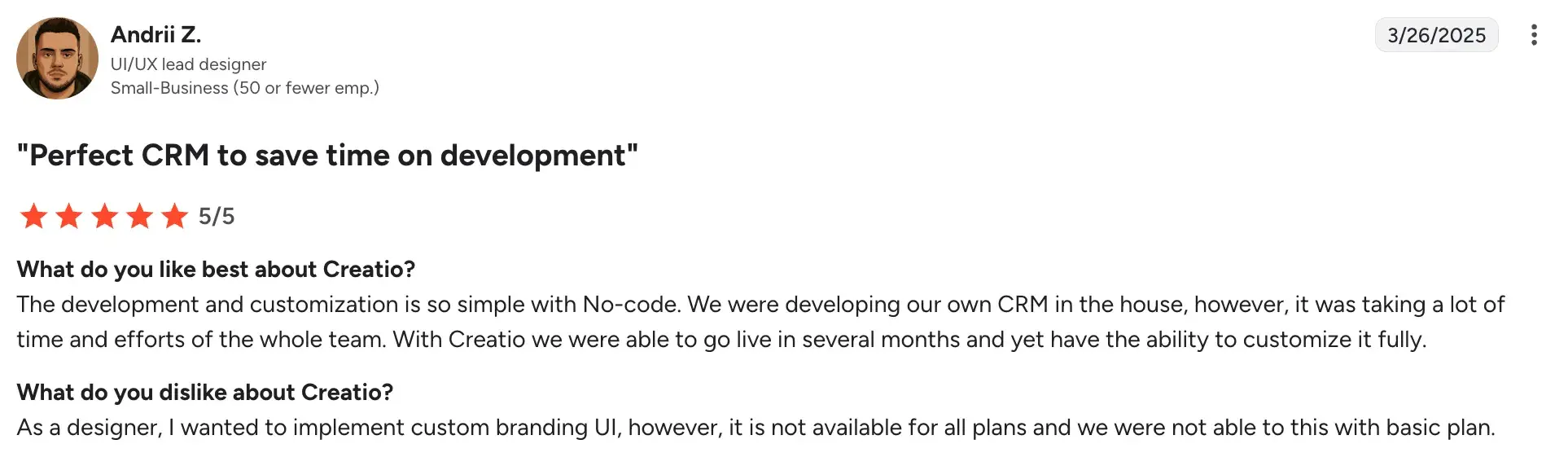Screen dimensions: 1568x466
Task: Click the fifth rating star
Action: coord(175,217)
